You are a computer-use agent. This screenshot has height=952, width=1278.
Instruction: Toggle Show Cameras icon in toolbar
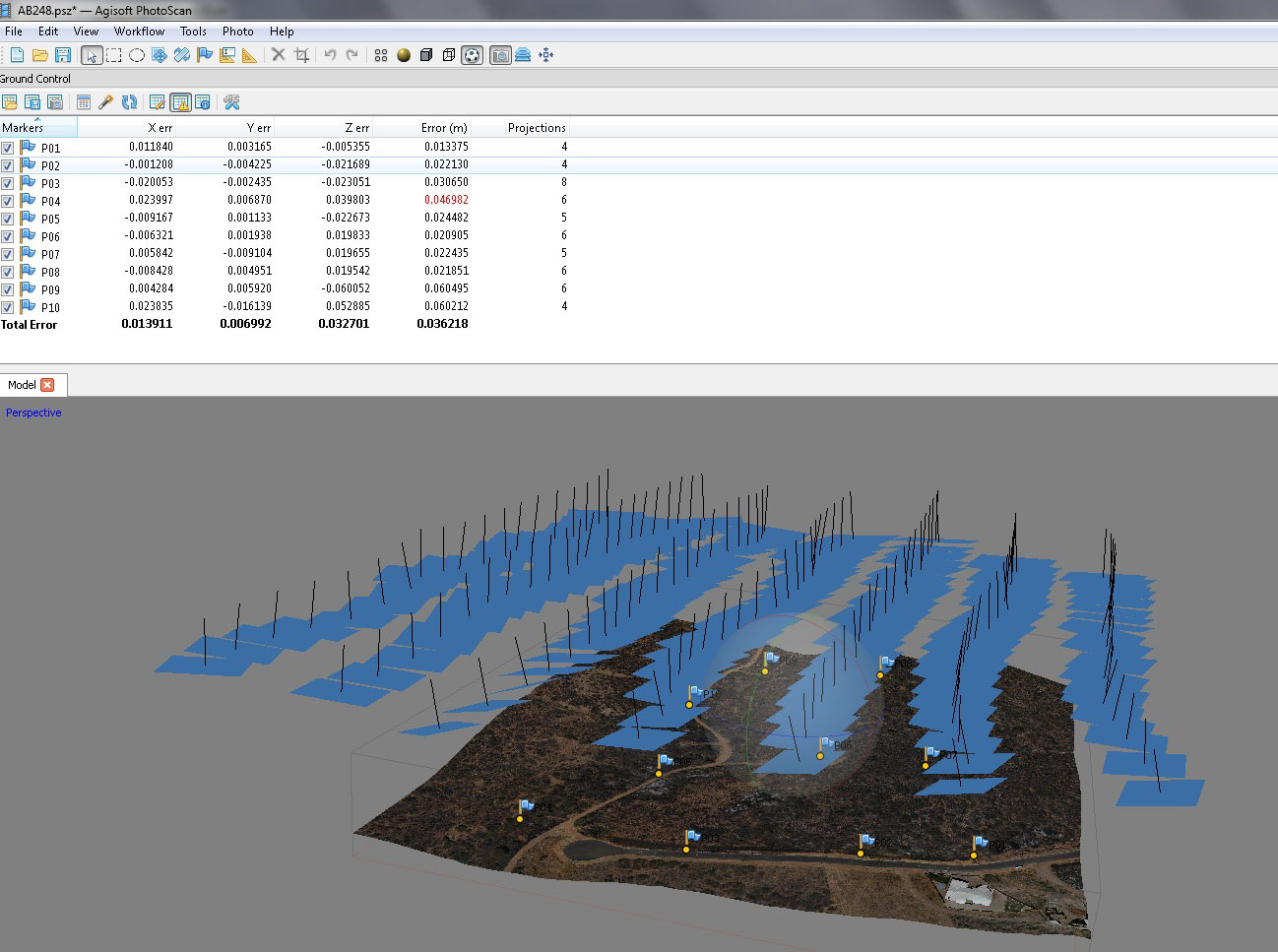click(x=500, y=55)
